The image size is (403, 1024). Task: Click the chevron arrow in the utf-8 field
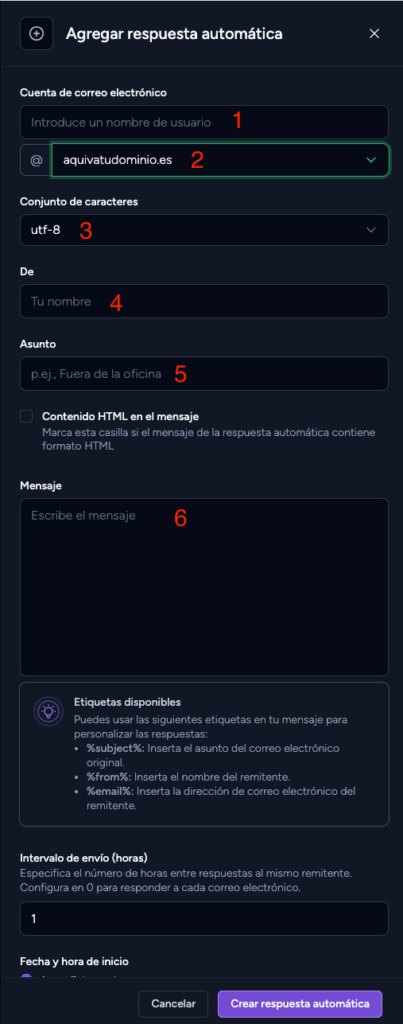[371, 230]
